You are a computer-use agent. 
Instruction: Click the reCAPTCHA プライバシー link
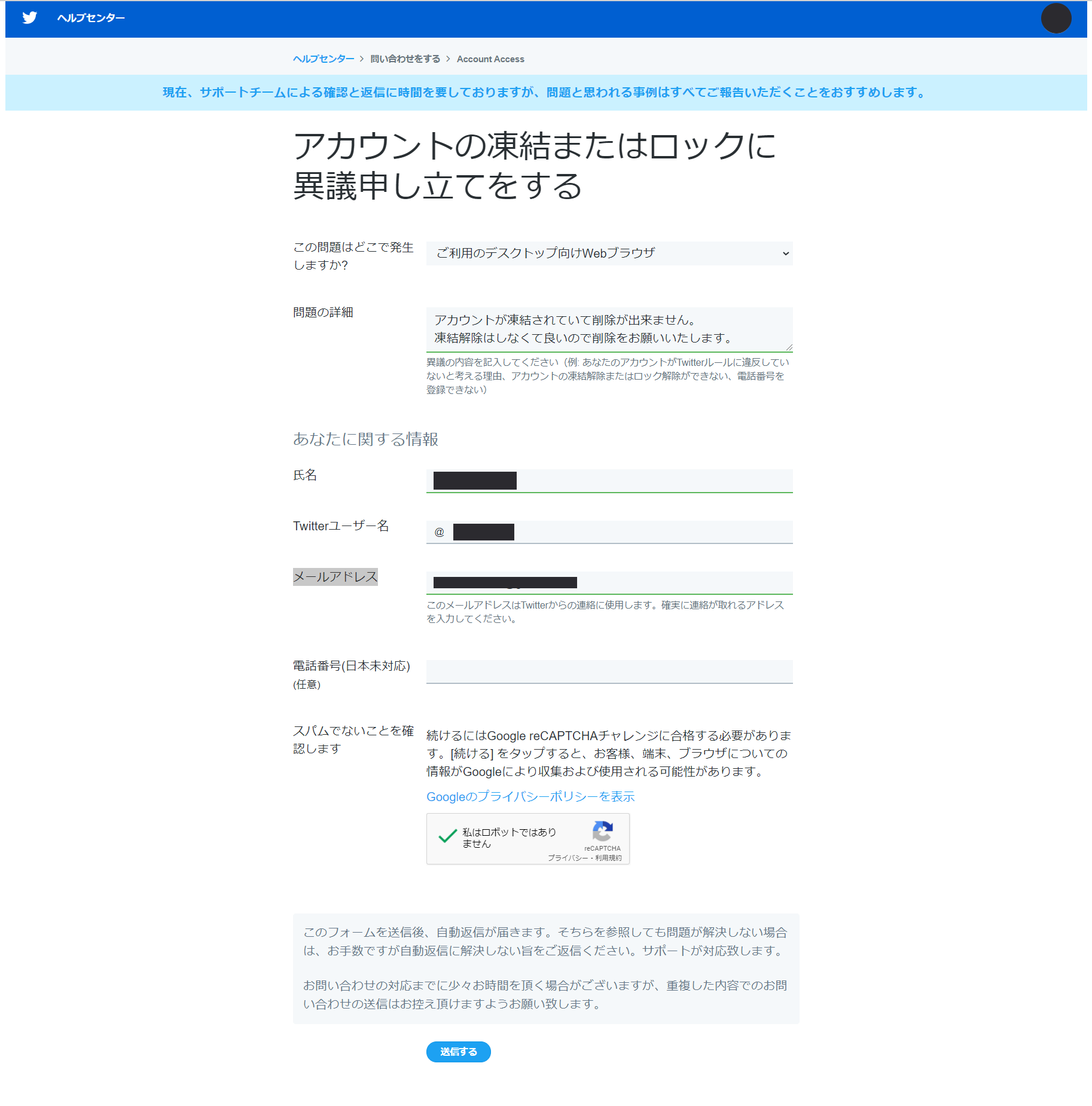tap(567, 858)
